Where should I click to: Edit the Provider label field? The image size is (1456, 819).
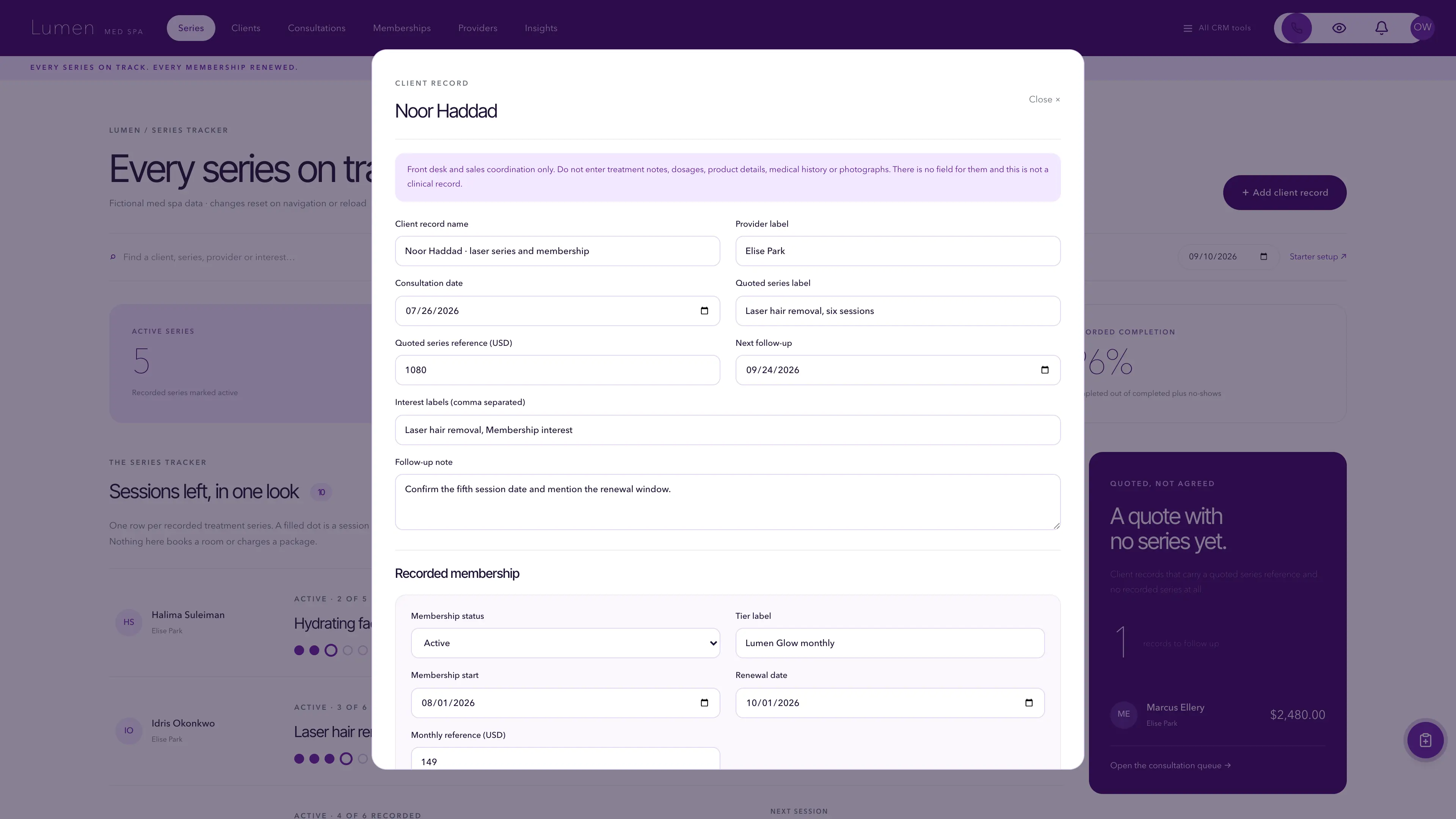[x=897, y=251]
